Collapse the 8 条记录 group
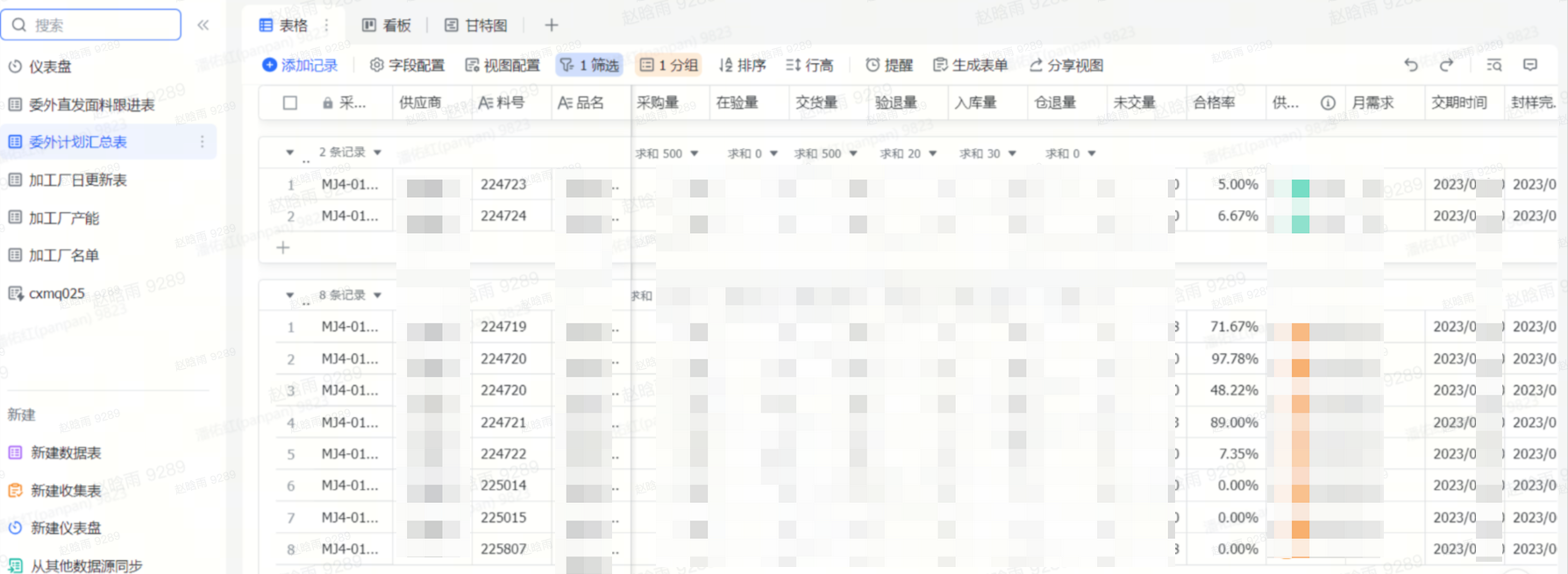The image size is (1568, 574). tap(289, 295)
